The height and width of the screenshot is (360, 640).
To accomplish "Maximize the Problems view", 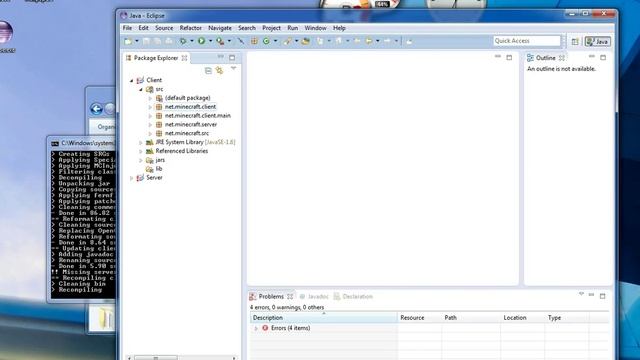I will tap(602, 296).
